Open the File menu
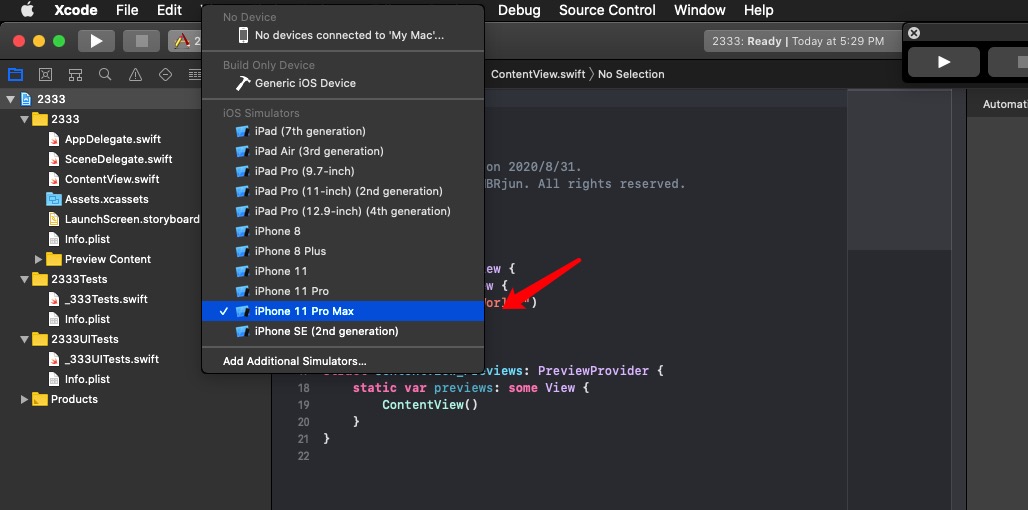Screen dimensions: 1028x510 [x=127, y=10]
